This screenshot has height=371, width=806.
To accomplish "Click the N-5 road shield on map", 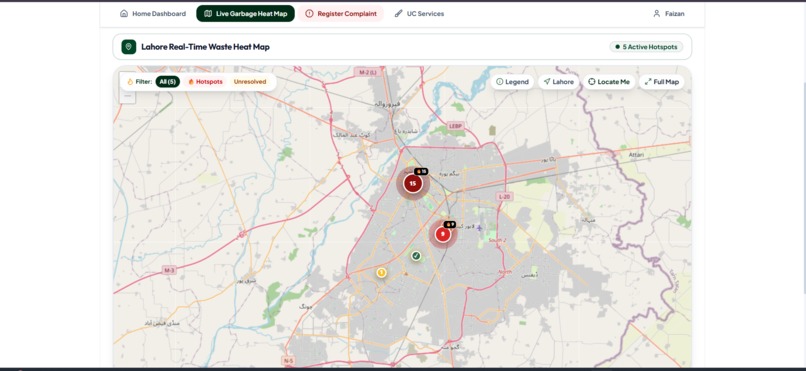I will pyautogui.click(x=288, y=361).
